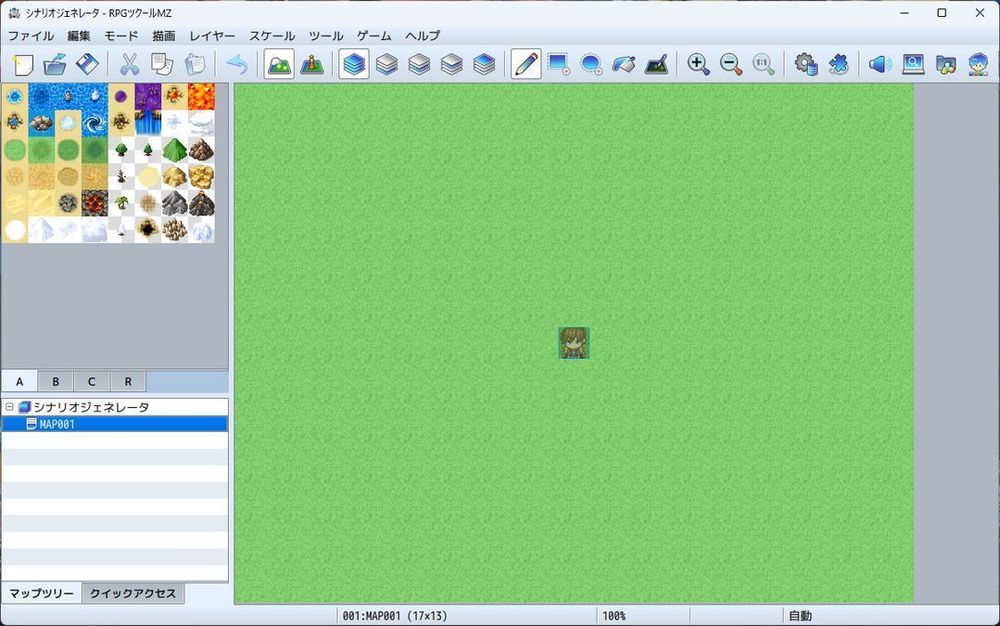The image size is (1000, 626).
Task: Select the Pencil drawing tool
Action: 526,64
